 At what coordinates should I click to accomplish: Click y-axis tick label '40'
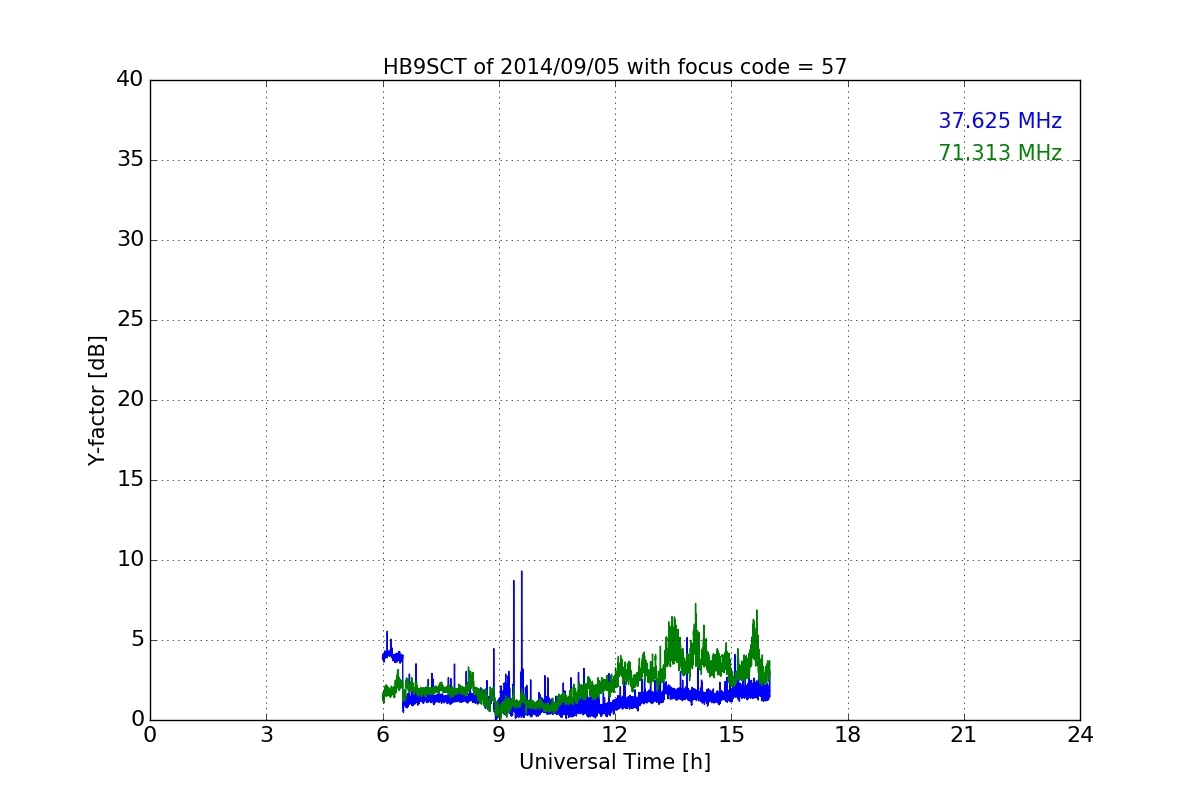130,80
